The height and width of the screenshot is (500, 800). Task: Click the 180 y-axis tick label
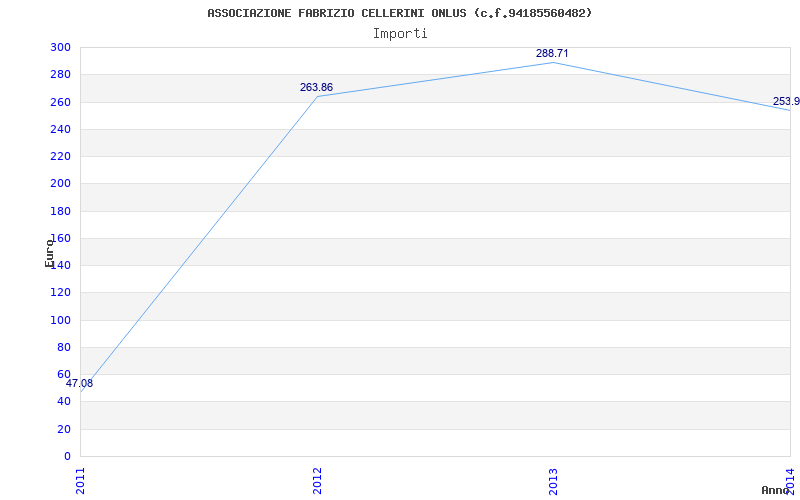(x=60, y=211)
